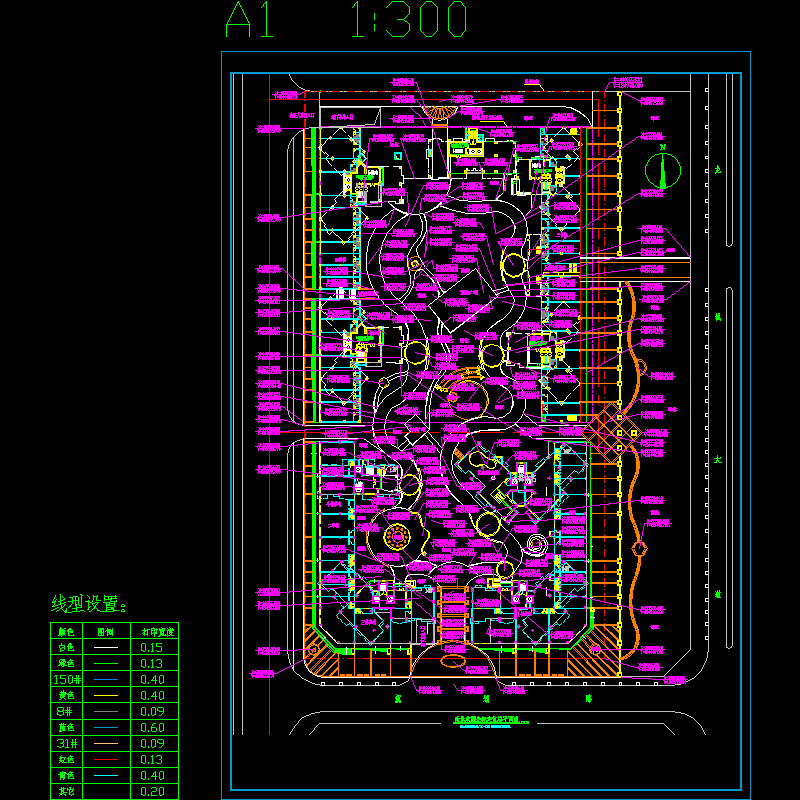Viewport: 800px width, 800px height.
Task: Click the "150#" legend row label
Action: pyautogui.click(x=66, y=680)
